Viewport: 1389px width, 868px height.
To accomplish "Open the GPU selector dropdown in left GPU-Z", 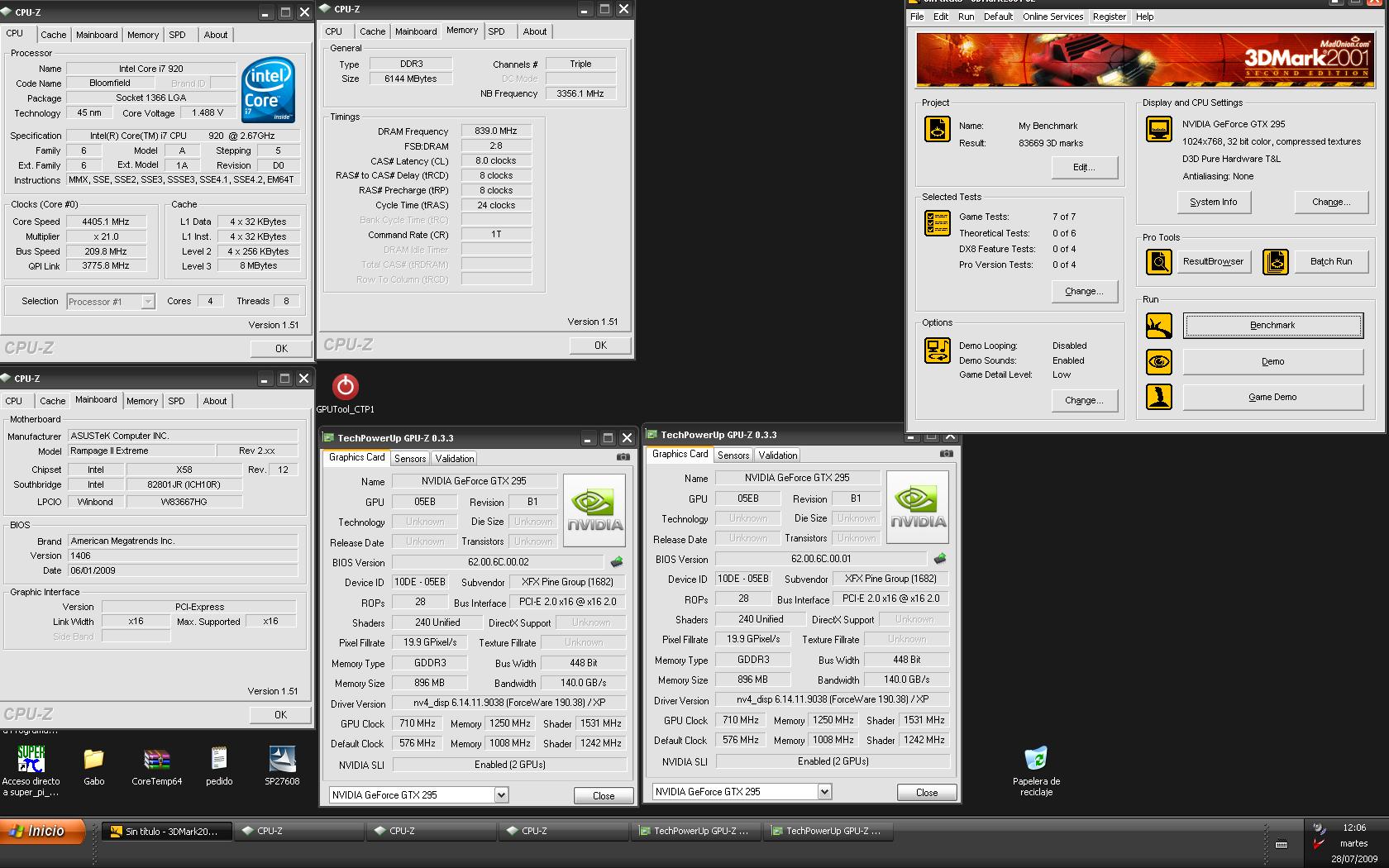I will coord(501,795).
